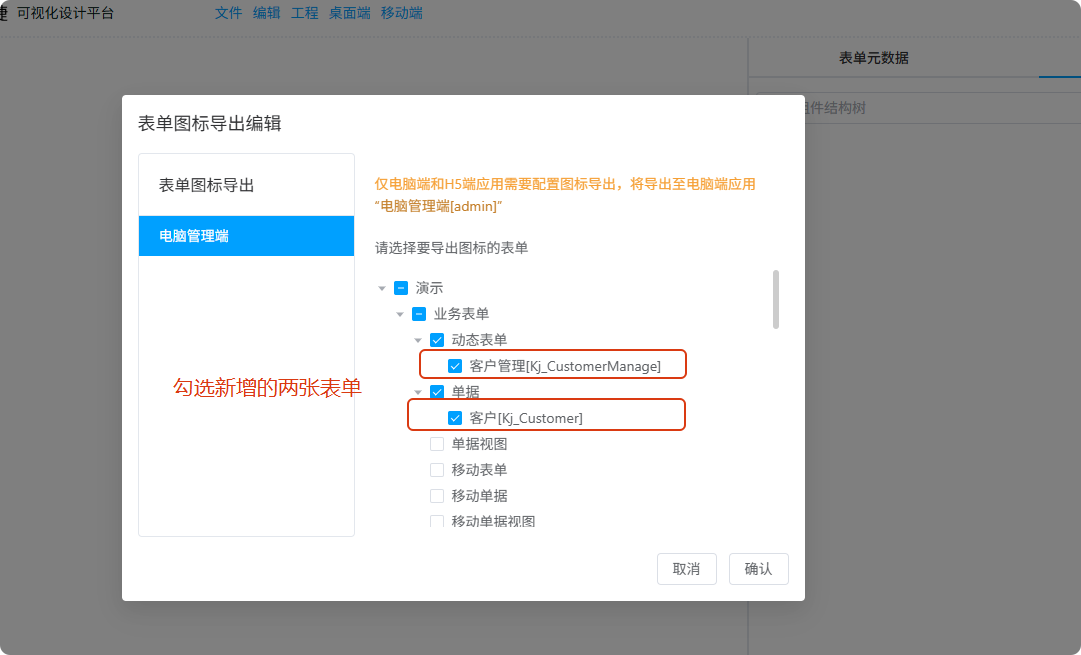Tick the 移动表单 checkbox
Viewport: 1081px width, 655px height.
point(437,470)
